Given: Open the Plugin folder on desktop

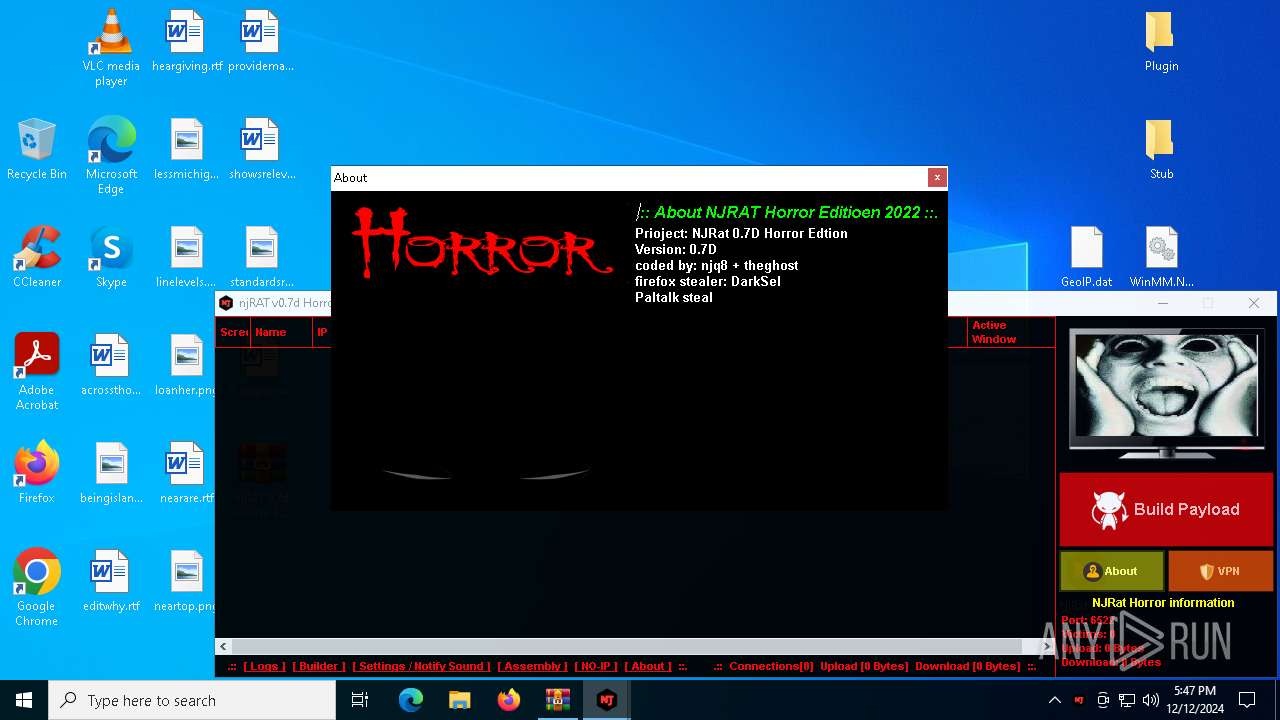Looking at the screenshot, I should (1161, 41).
